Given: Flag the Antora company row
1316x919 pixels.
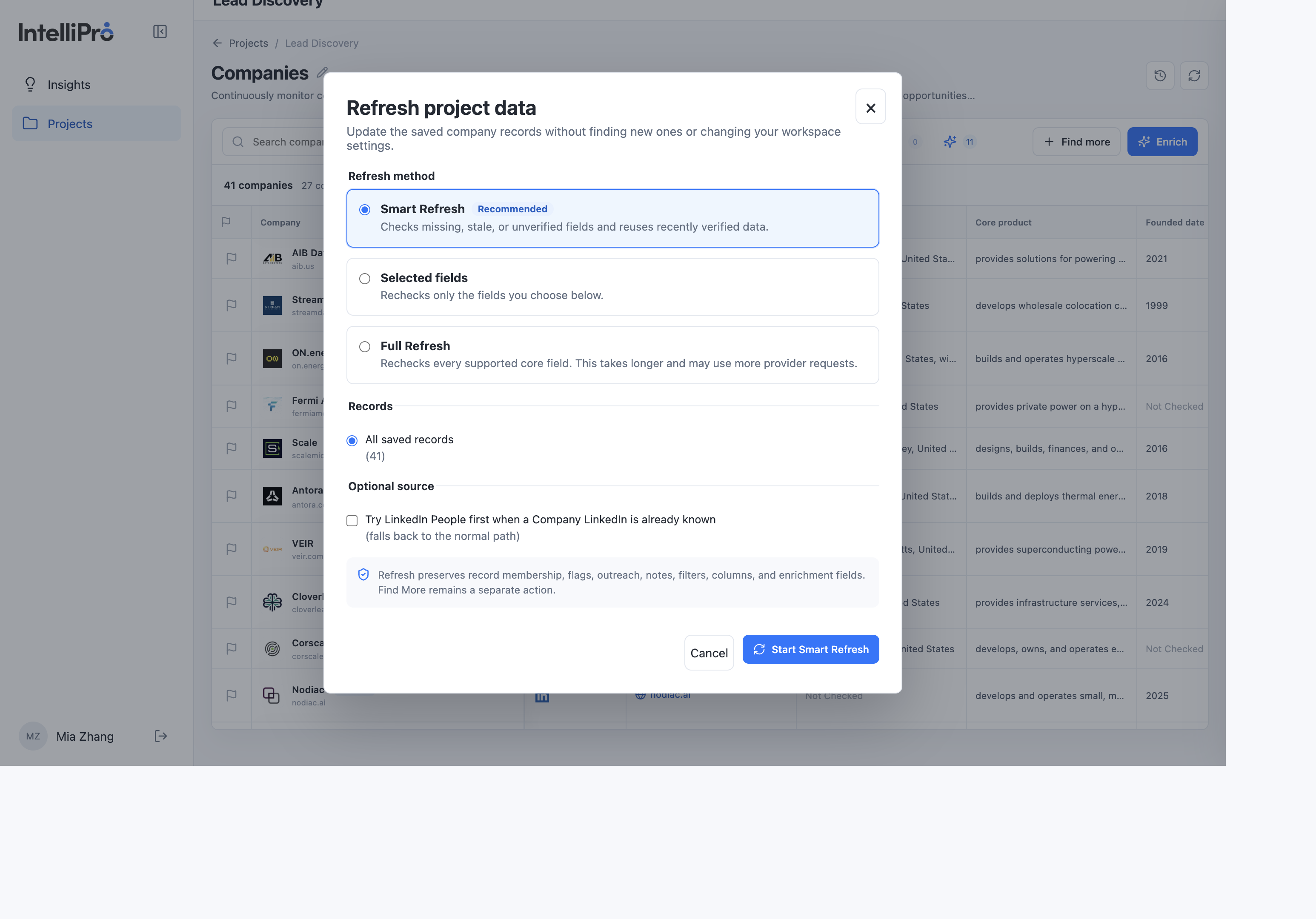Looking at the screenshot, I should click(x=232, y=496).
